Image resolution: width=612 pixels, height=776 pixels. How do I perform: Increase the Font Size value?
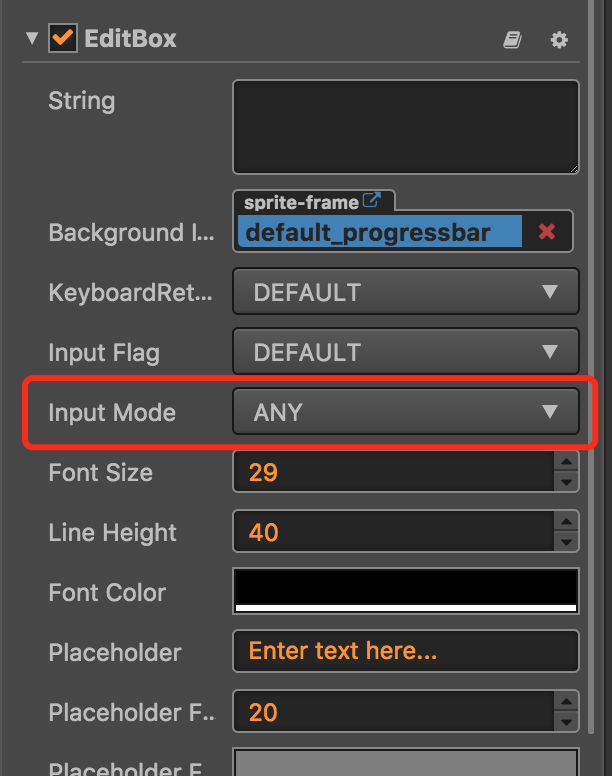pos(567,463)
